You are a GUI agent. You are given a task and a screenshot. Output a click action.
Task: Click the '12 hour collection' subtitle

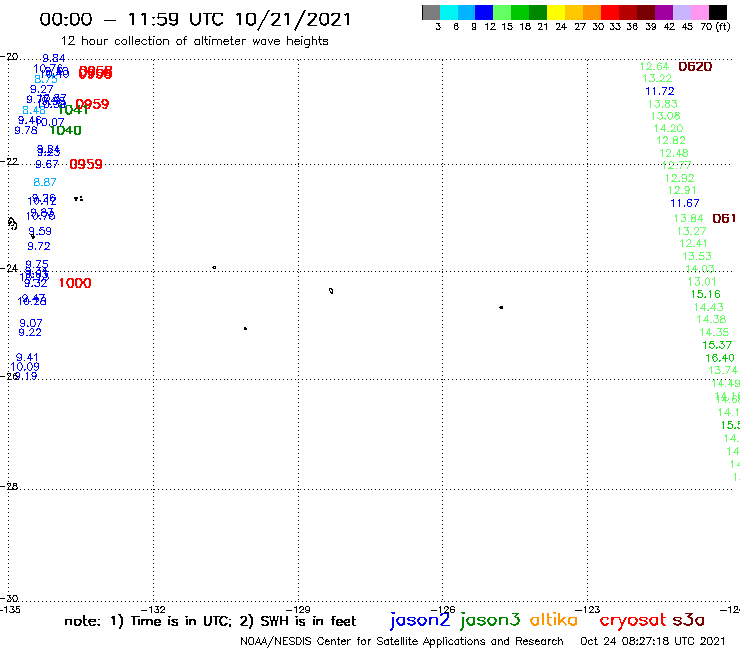click(195, 41)
